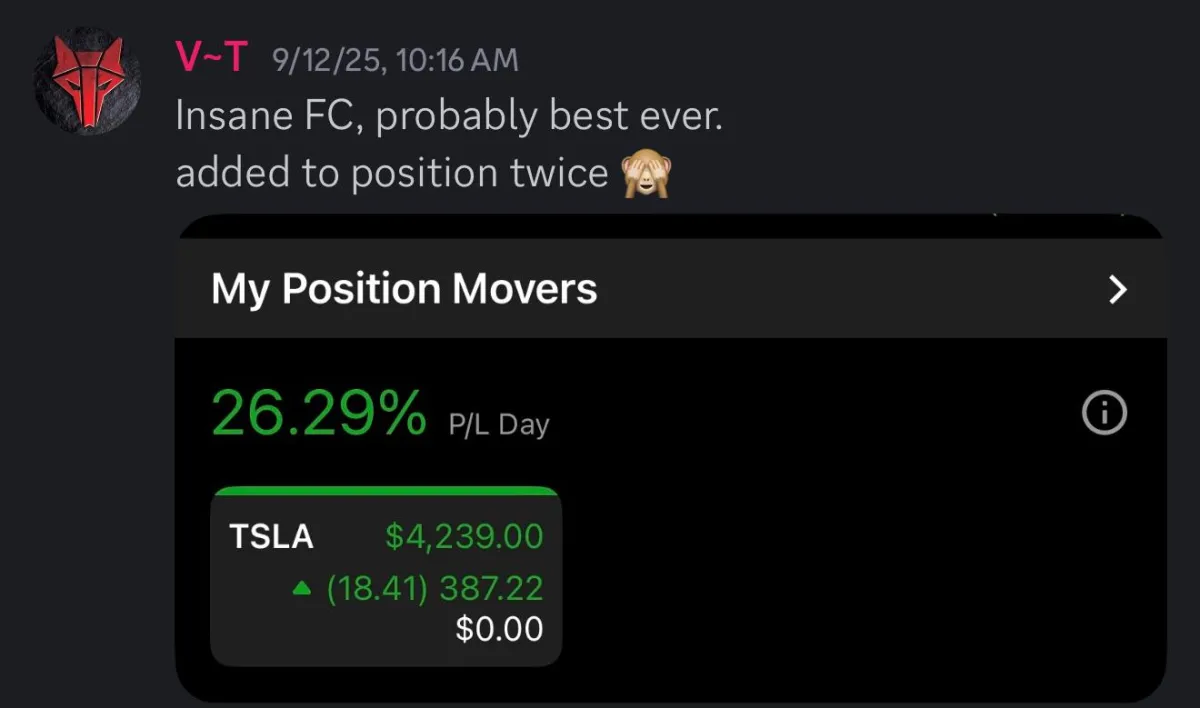Open the My Position Movers header

[404, 290]
